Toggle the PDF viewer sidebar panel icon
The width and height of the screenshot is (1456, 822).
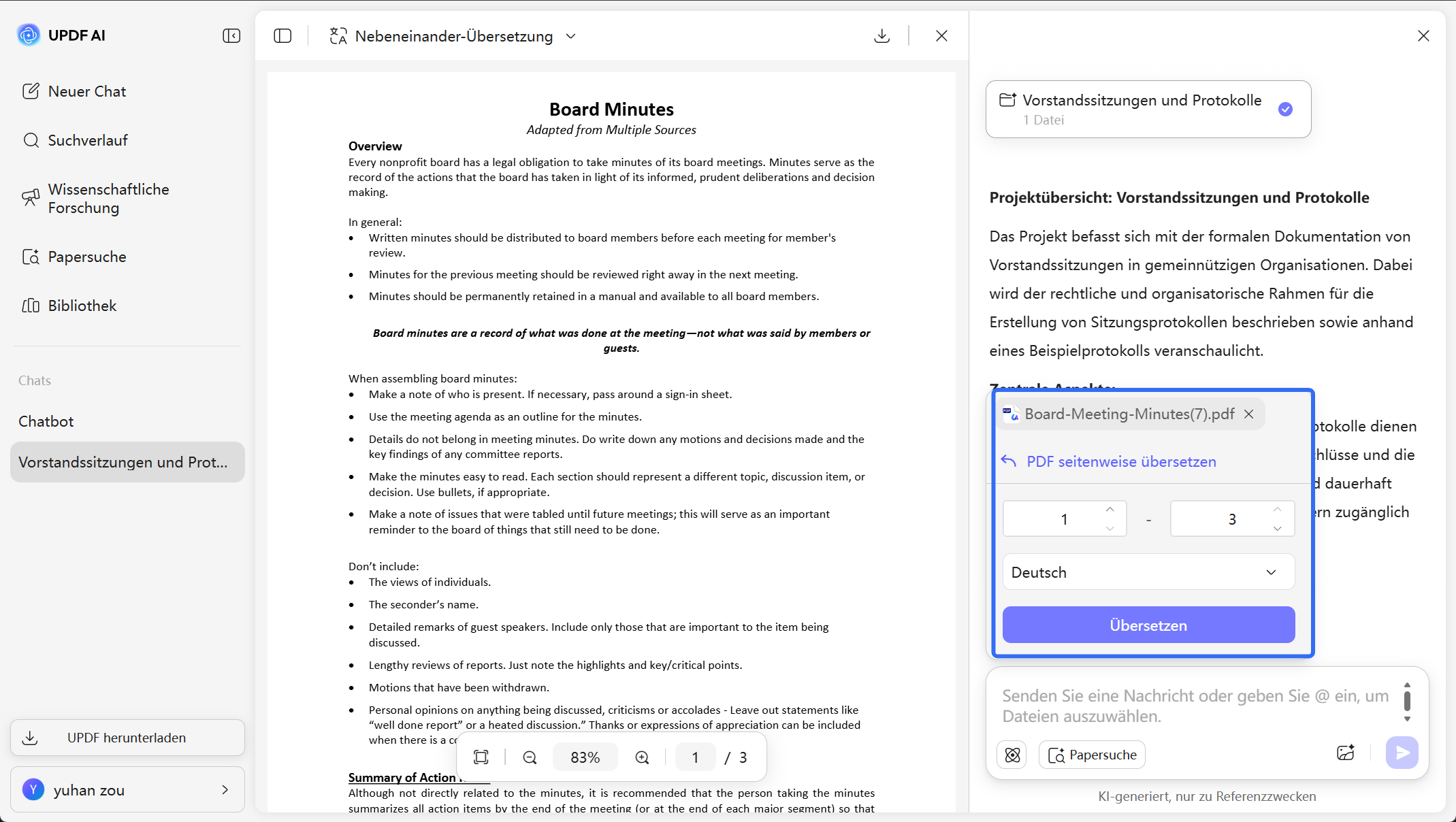click(x=282, y=36)
